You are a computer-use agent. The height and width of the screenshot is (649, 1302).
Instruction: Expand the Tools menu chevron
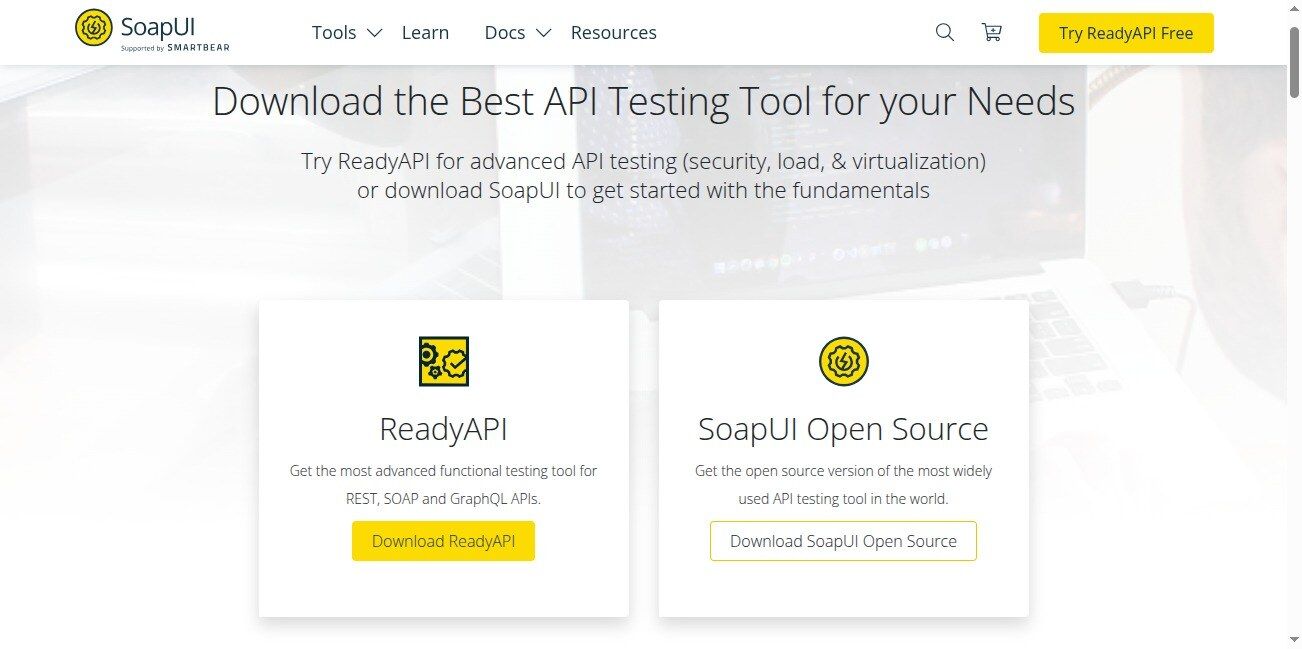click(375, 33)
